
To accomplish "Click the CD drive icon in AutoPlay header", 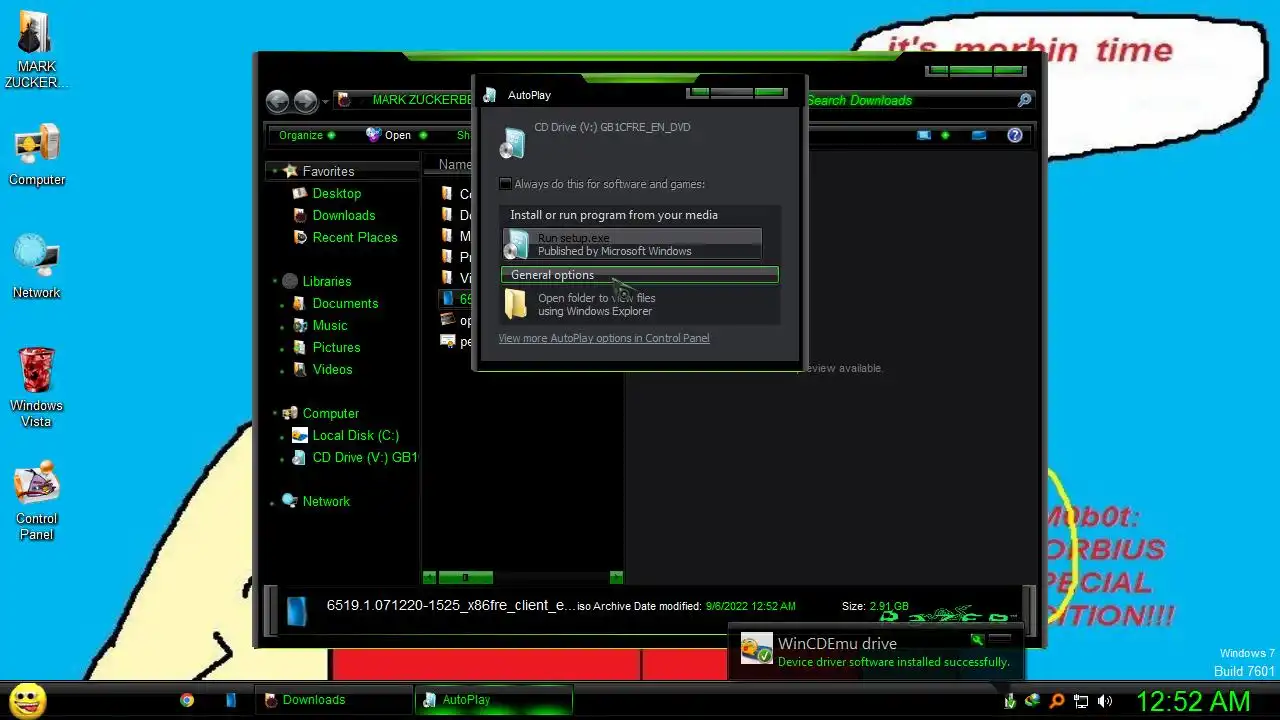I will (x=513, y=143).
